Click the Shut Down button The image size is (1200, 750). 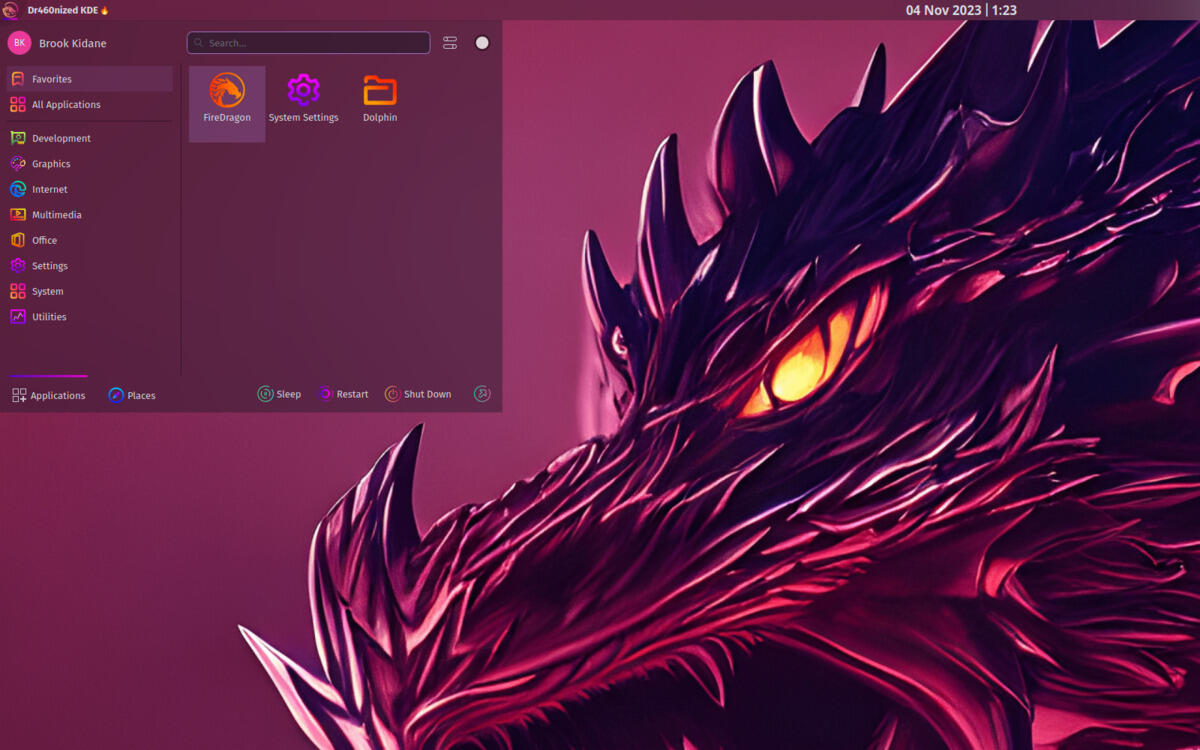pyautogui.click(x=418, y=394)
